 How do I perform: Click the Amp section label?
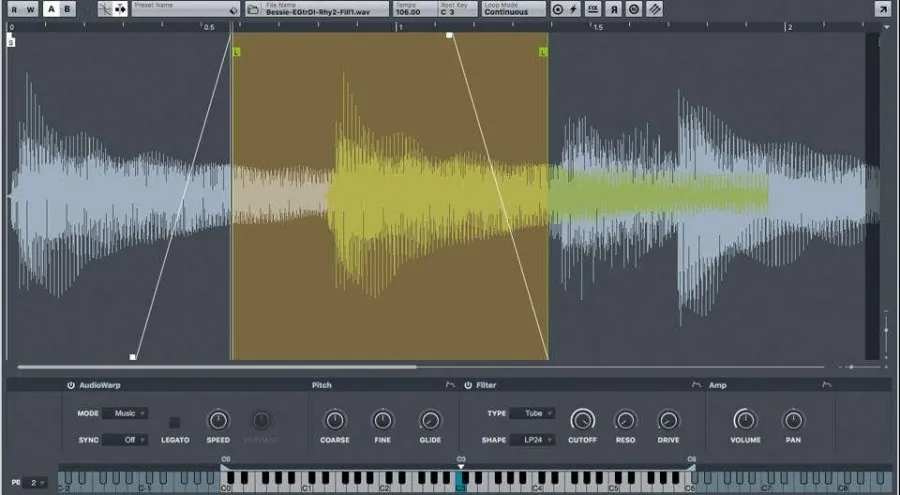pos(717,385)
